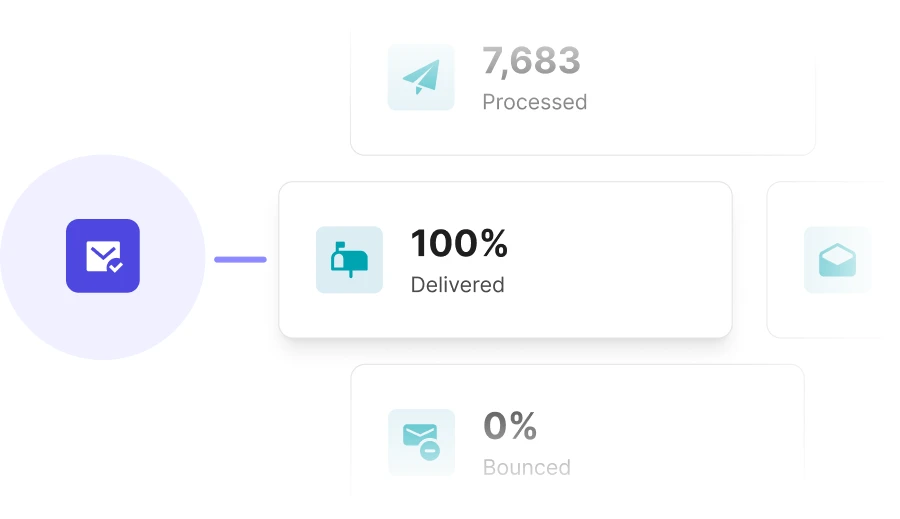Select the Processed label text
The width and height of the screenshot is (900, 519).
click(x=534, y=102)
